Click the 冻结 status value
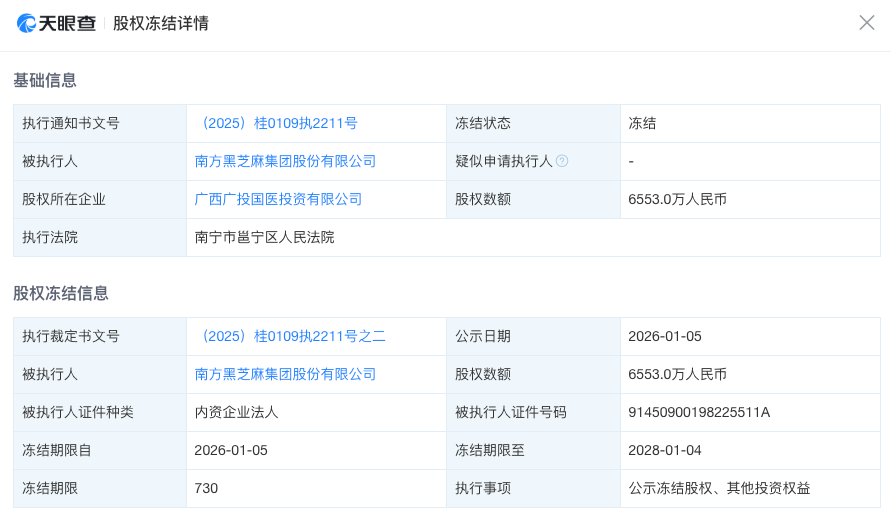The image size is (891, 518). [x=642, y=123]
